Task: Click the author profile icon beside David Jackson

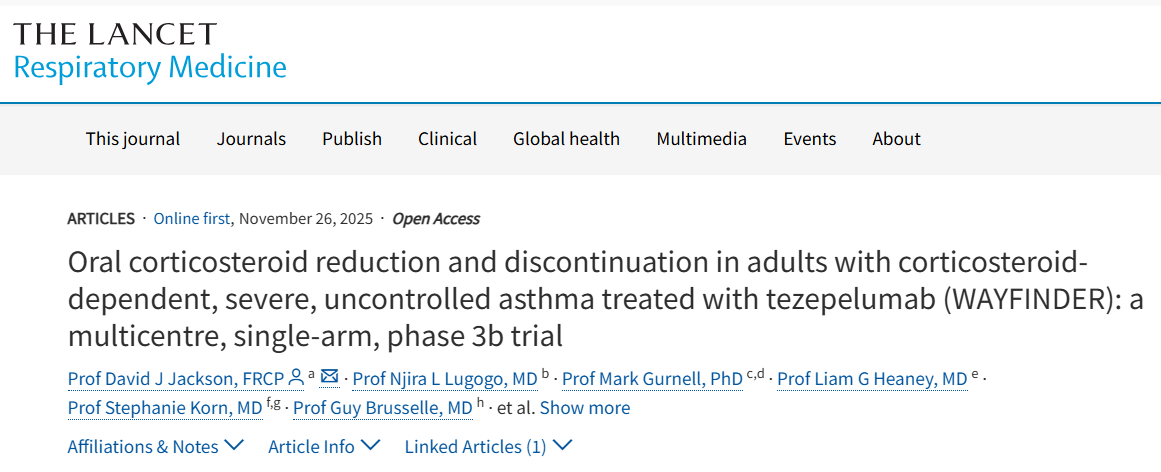Action: (x=295, y=378)
